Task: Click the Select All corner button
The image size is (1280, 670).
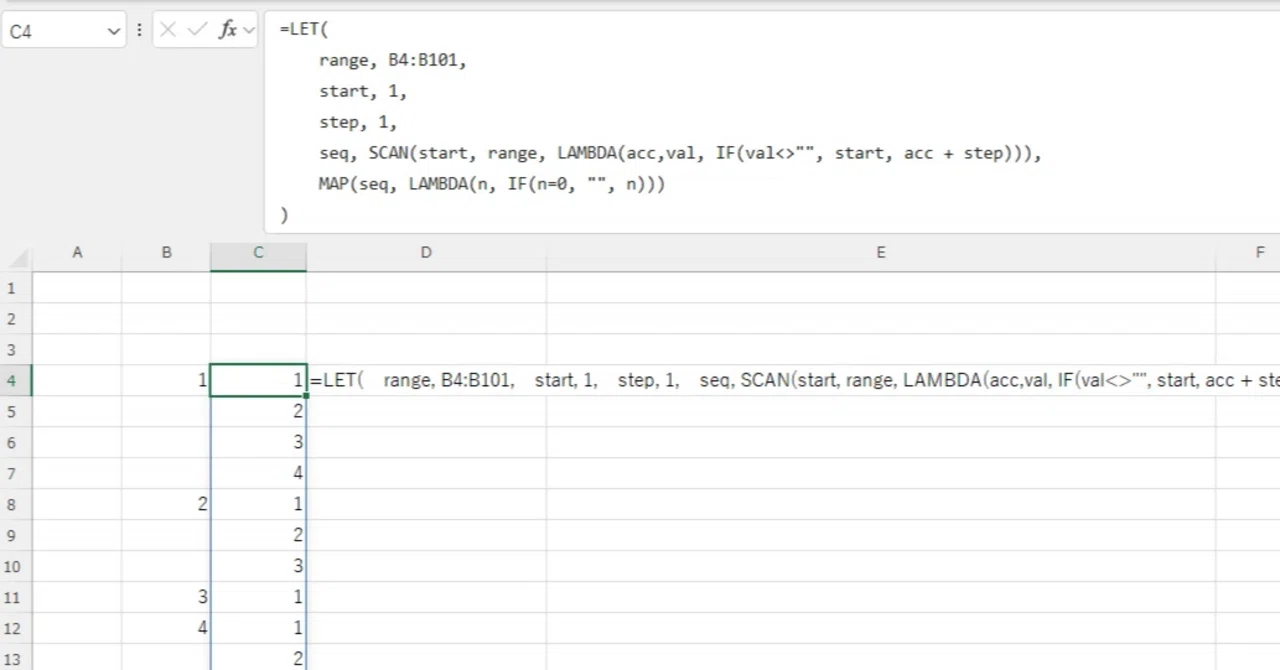Action: 16,256
